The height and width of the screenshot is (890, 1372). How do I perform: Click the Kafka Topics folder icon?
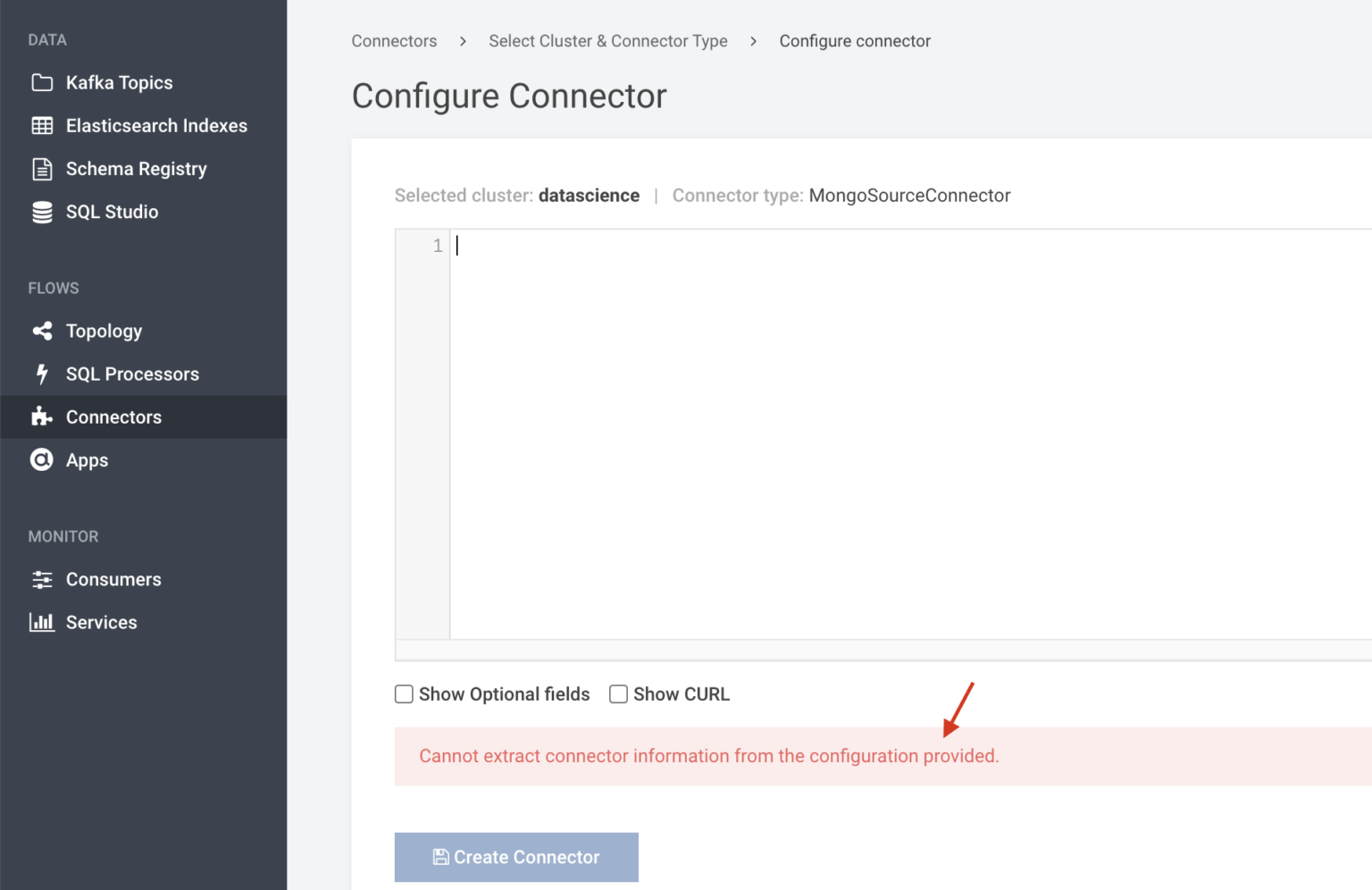pos(42,83)
